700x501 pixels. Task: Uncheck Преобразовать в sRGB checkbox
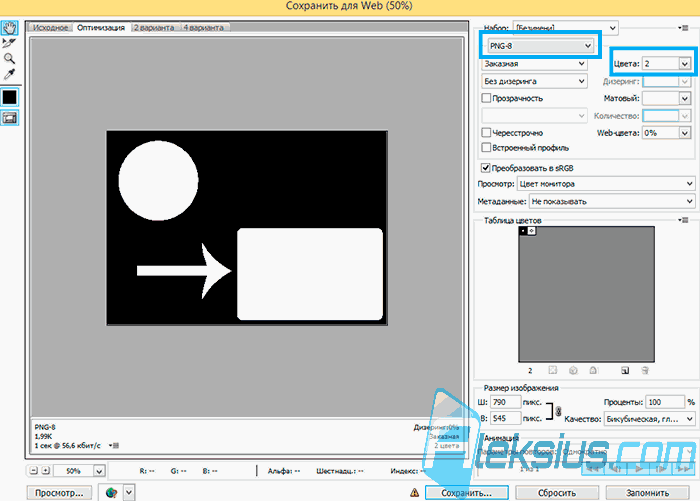tap(485, 168)
